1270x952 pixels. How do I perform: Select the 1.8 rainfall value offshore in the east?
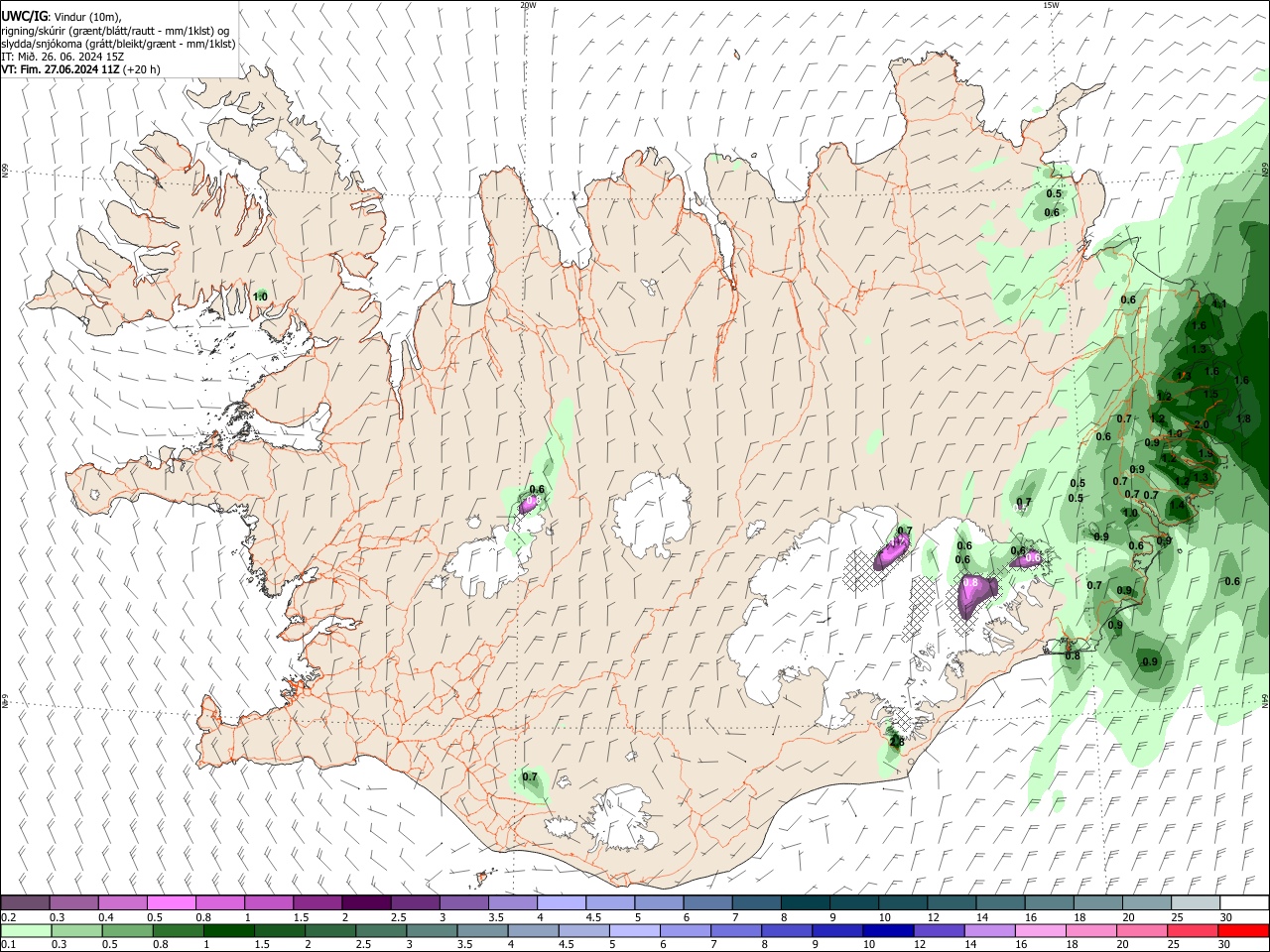[x=1244, y=419]
